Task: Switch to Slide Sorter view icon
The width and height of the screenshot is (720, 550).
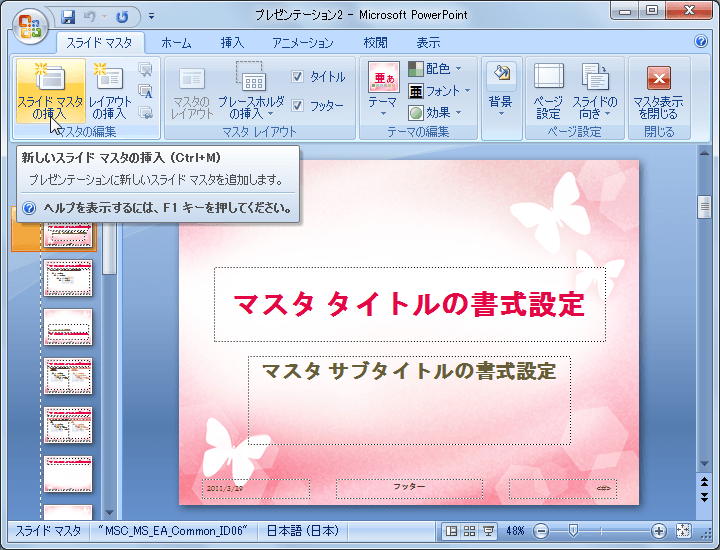Action: coord(470,532)
